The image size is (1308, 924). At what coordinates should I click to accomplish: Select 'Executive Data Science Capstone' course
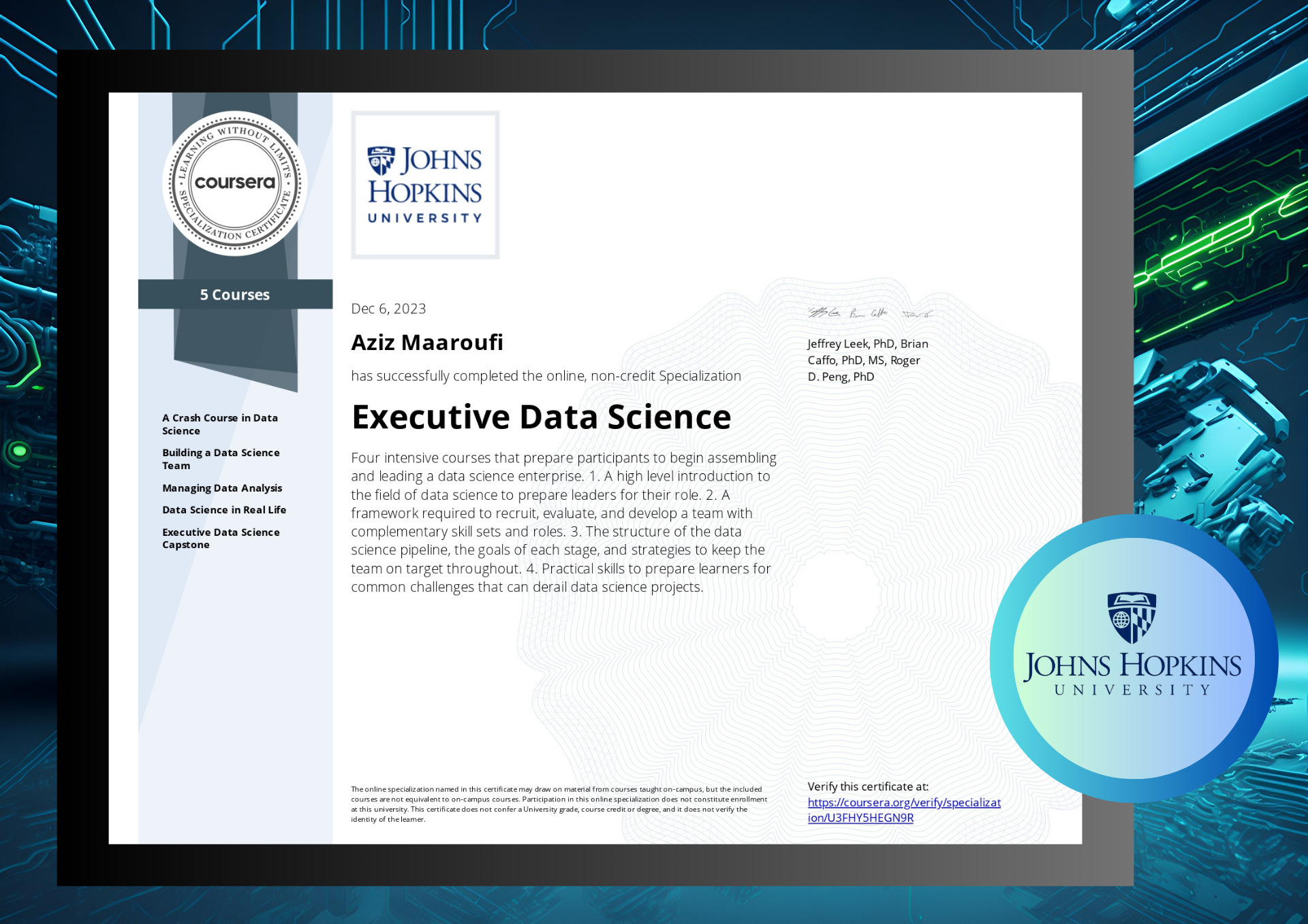point(221,538)
